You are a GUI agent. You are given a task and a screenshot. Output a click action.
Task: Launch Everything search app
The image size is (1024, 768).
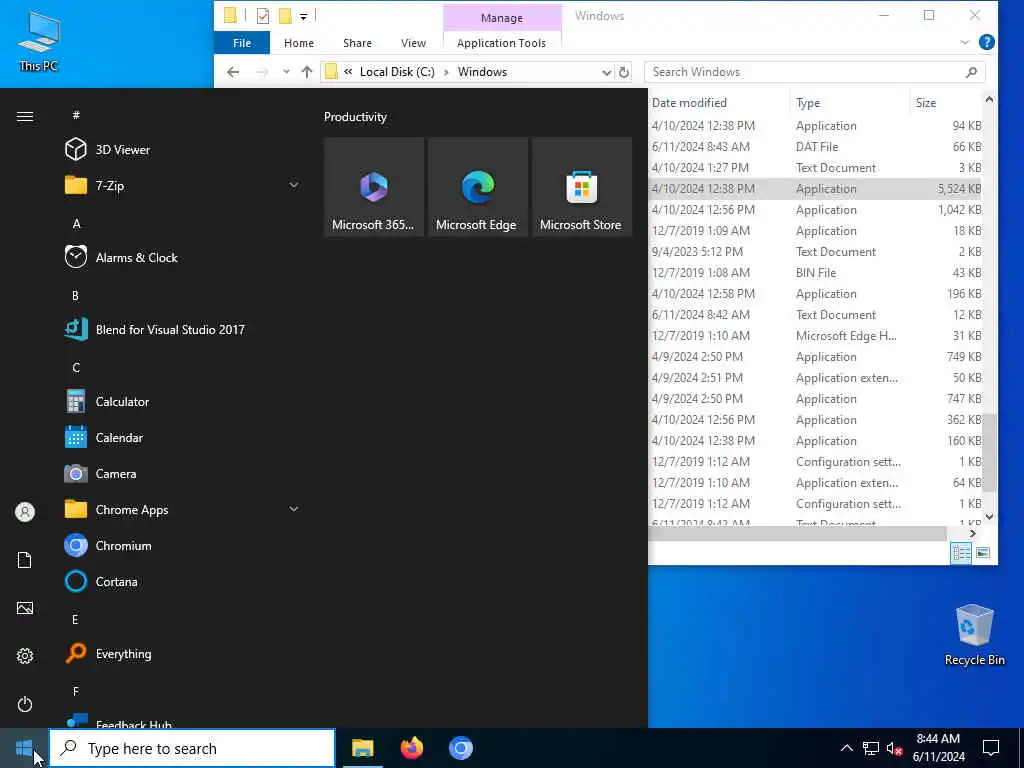[182, 654]
